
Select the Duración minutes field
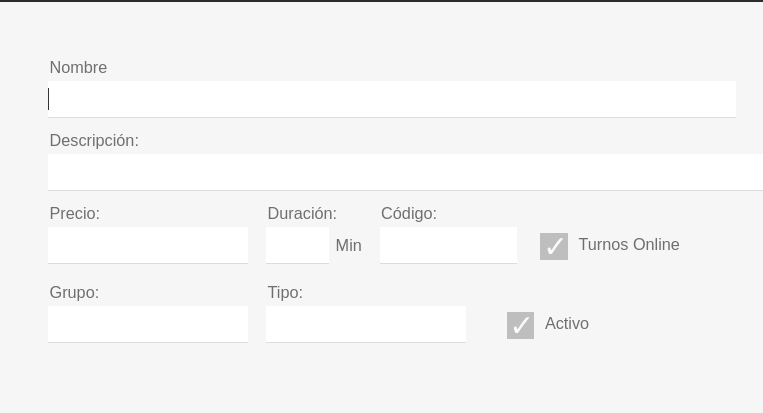point(297,245)
